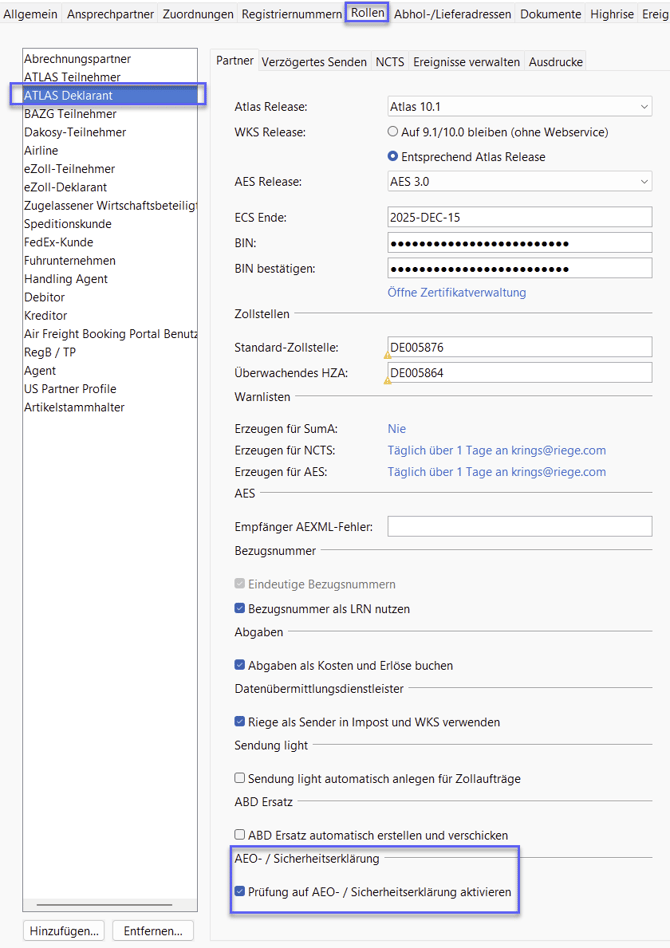
Task: Click warning icon beside Standard-Zollstelle field
Action: click(387, 354)
